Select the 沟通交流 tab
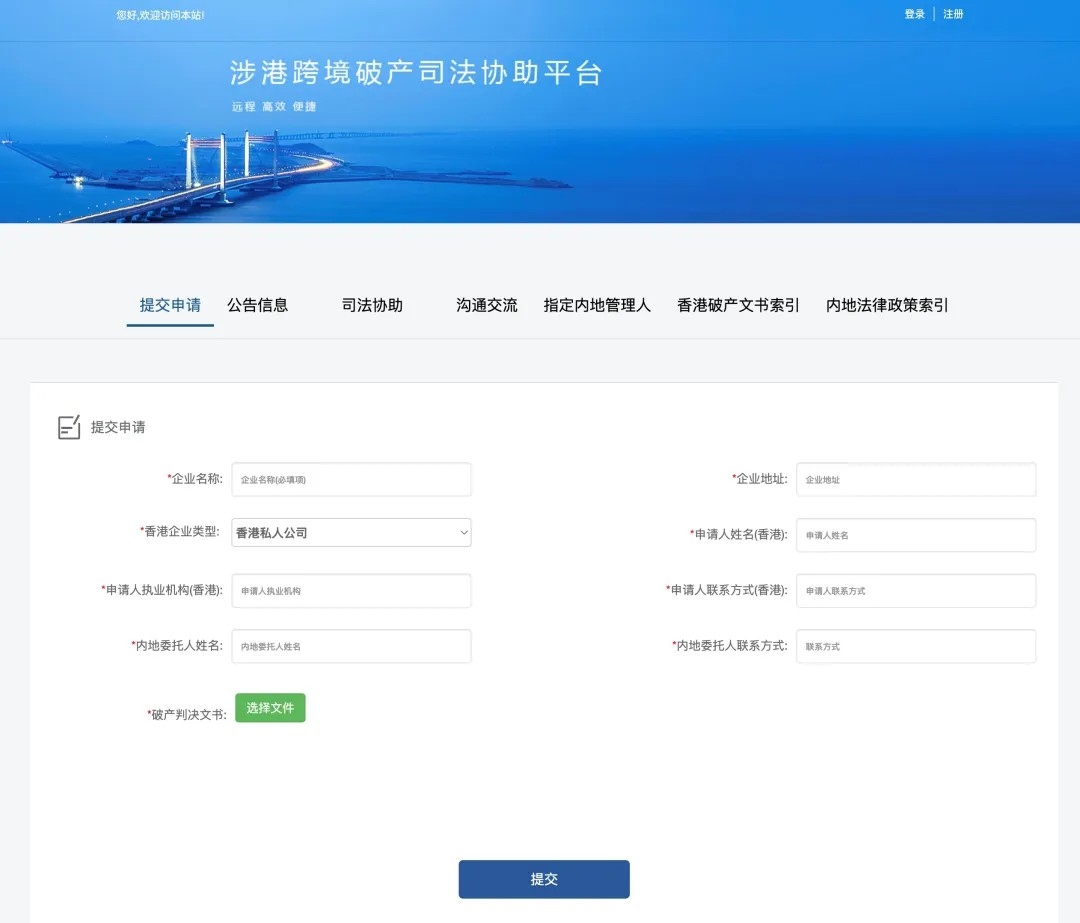Viewport: 1080px width, 923px height. click(487, 305)
